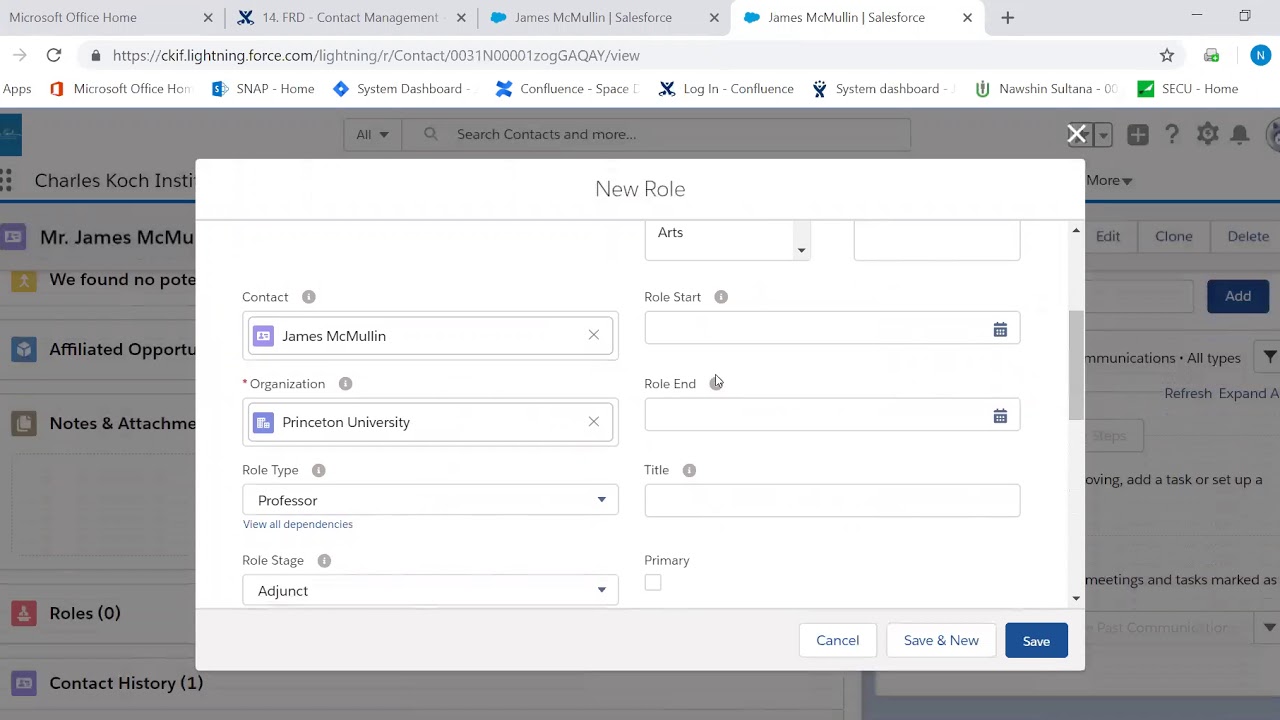Click the Contact History related list icon
This screenshot has width=1280, height=720.
tap(24, 683)
